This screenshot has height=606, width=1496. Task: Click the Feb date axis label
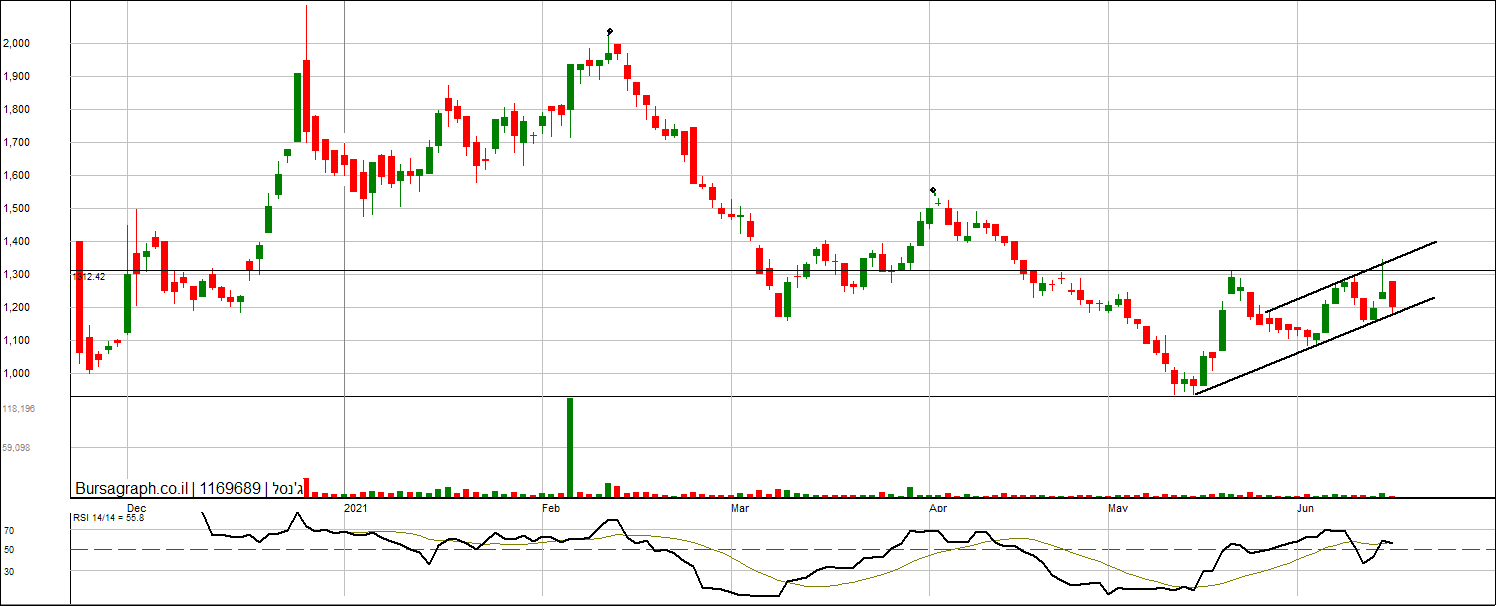point(550,509)
